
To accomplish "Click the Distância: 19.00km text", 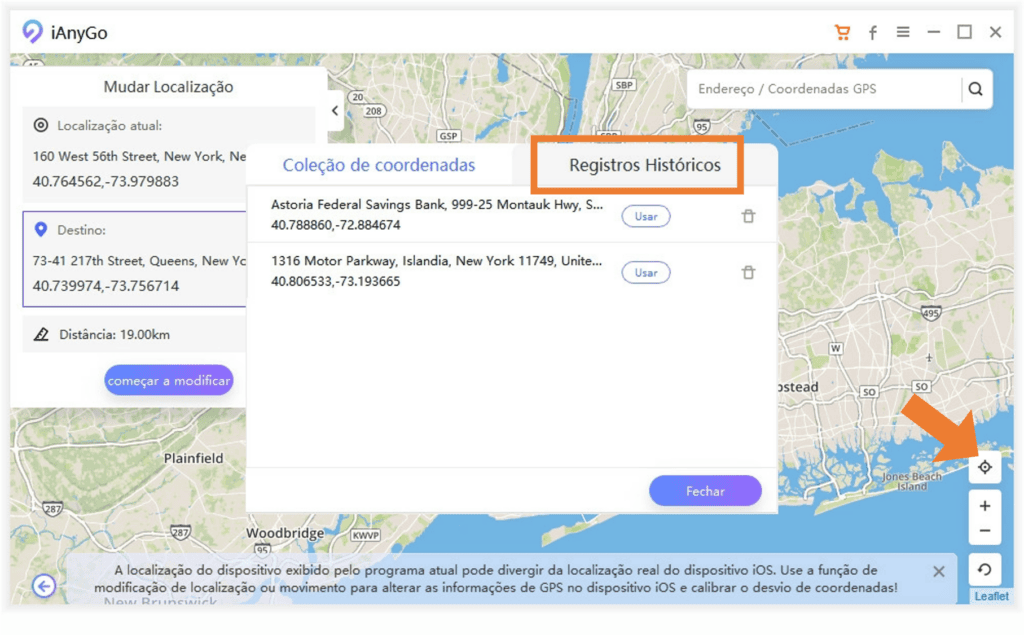I will [x=114, y=334].
